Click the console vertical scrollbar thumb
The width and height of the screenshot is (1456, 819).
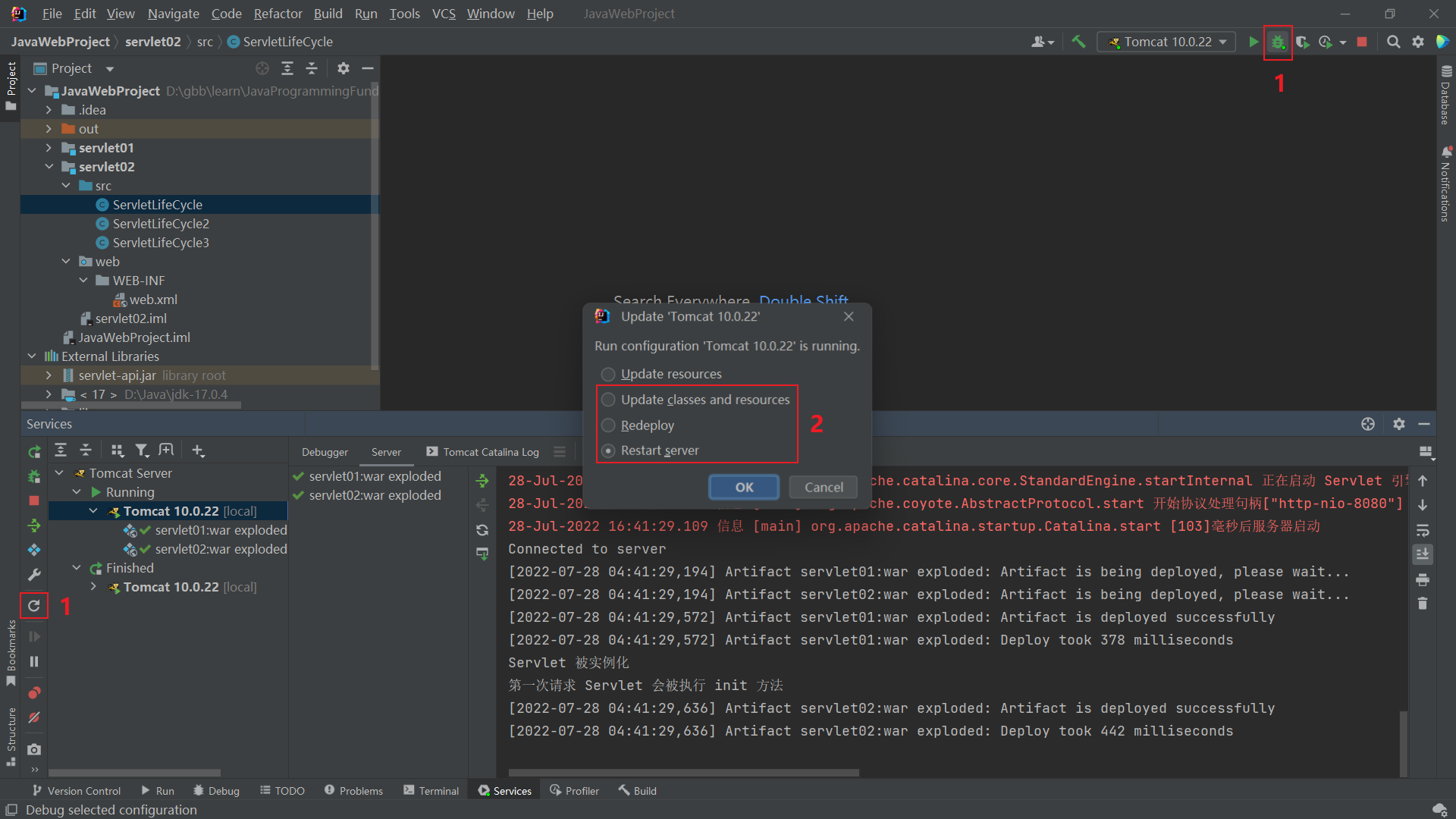click(1403, 744)
